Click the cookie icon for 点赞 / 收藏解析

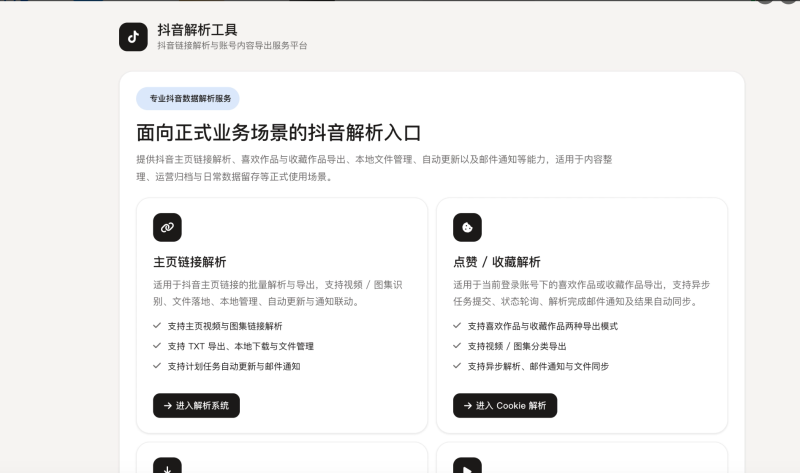point(467,228)
